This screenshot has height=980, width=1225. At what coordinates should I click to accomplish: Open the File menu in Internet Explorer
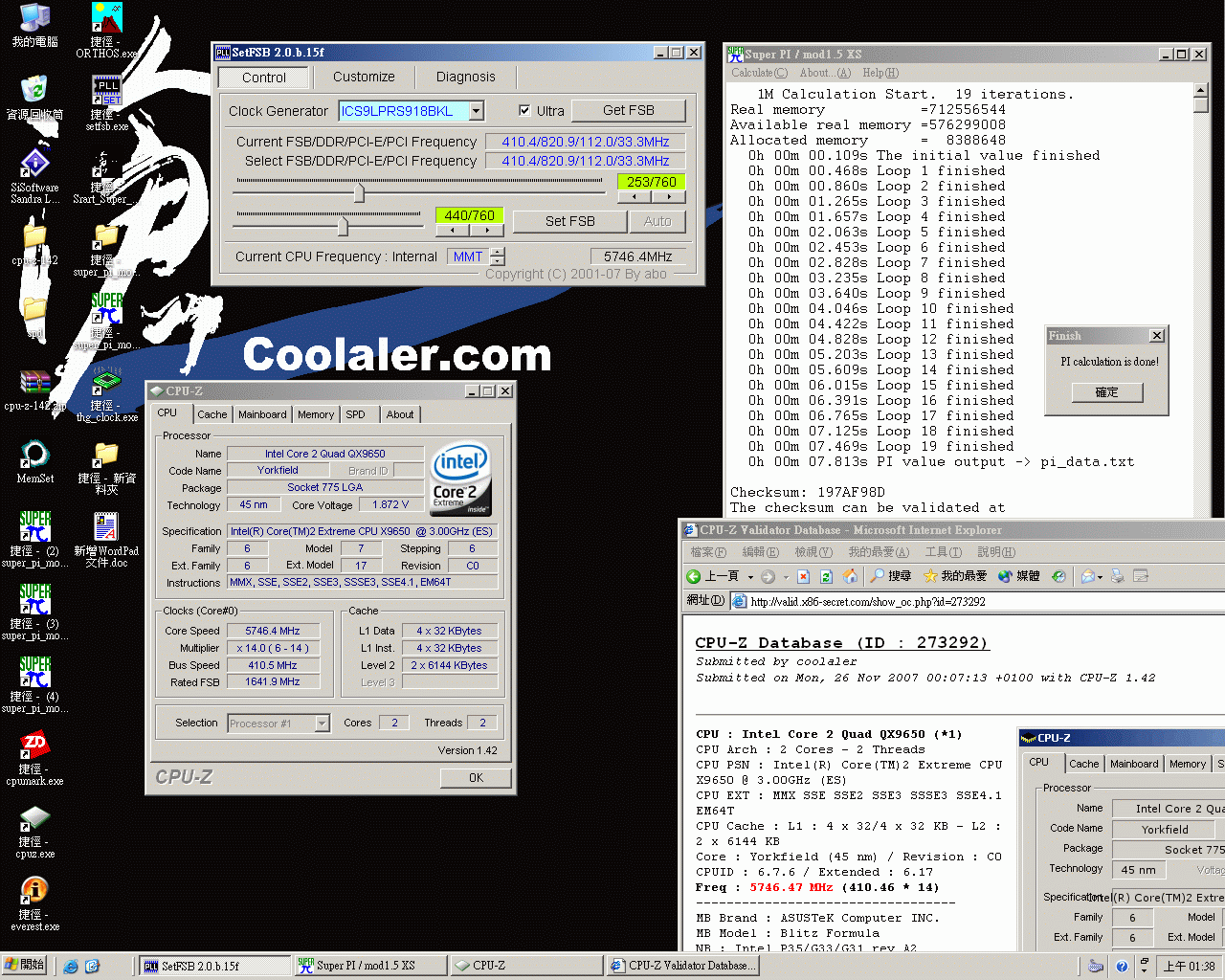click(x=708, y=552)
